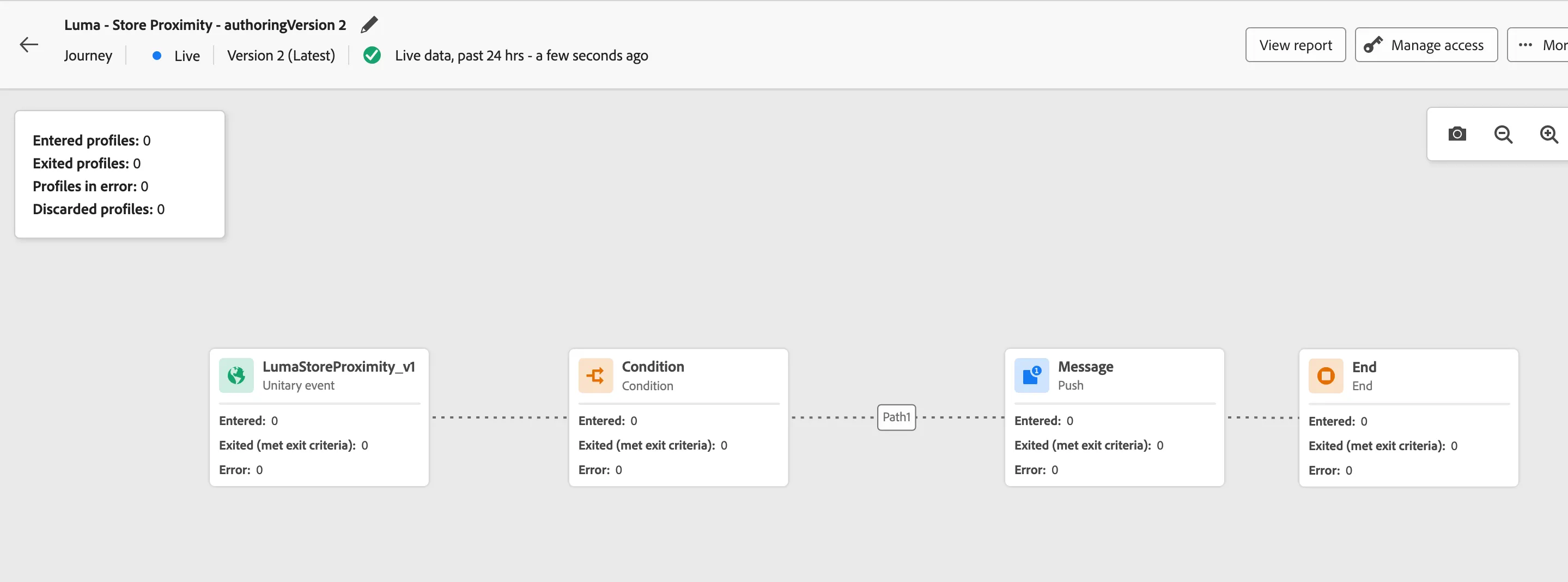Click the 'Unitary event' subtitle
Viewport: 1568px width, 582px height.
pyautogui.click(x=298, y=385)
